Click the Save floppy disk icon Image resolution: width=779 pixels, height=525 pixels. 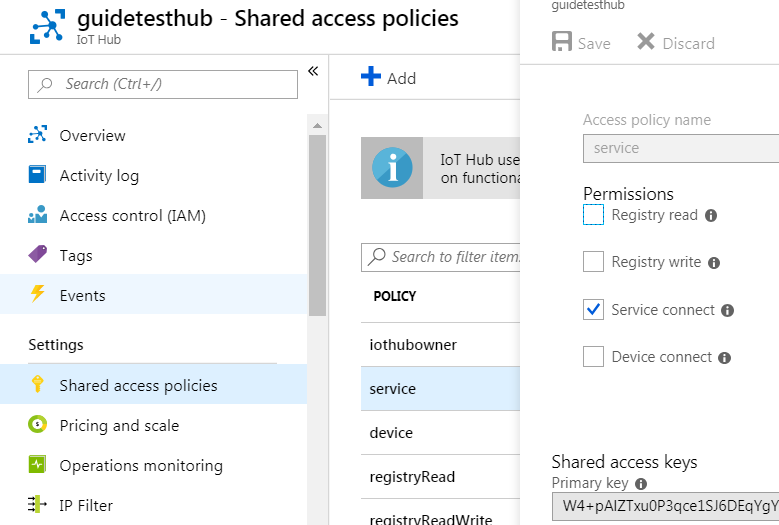click(x=562, y=41)
